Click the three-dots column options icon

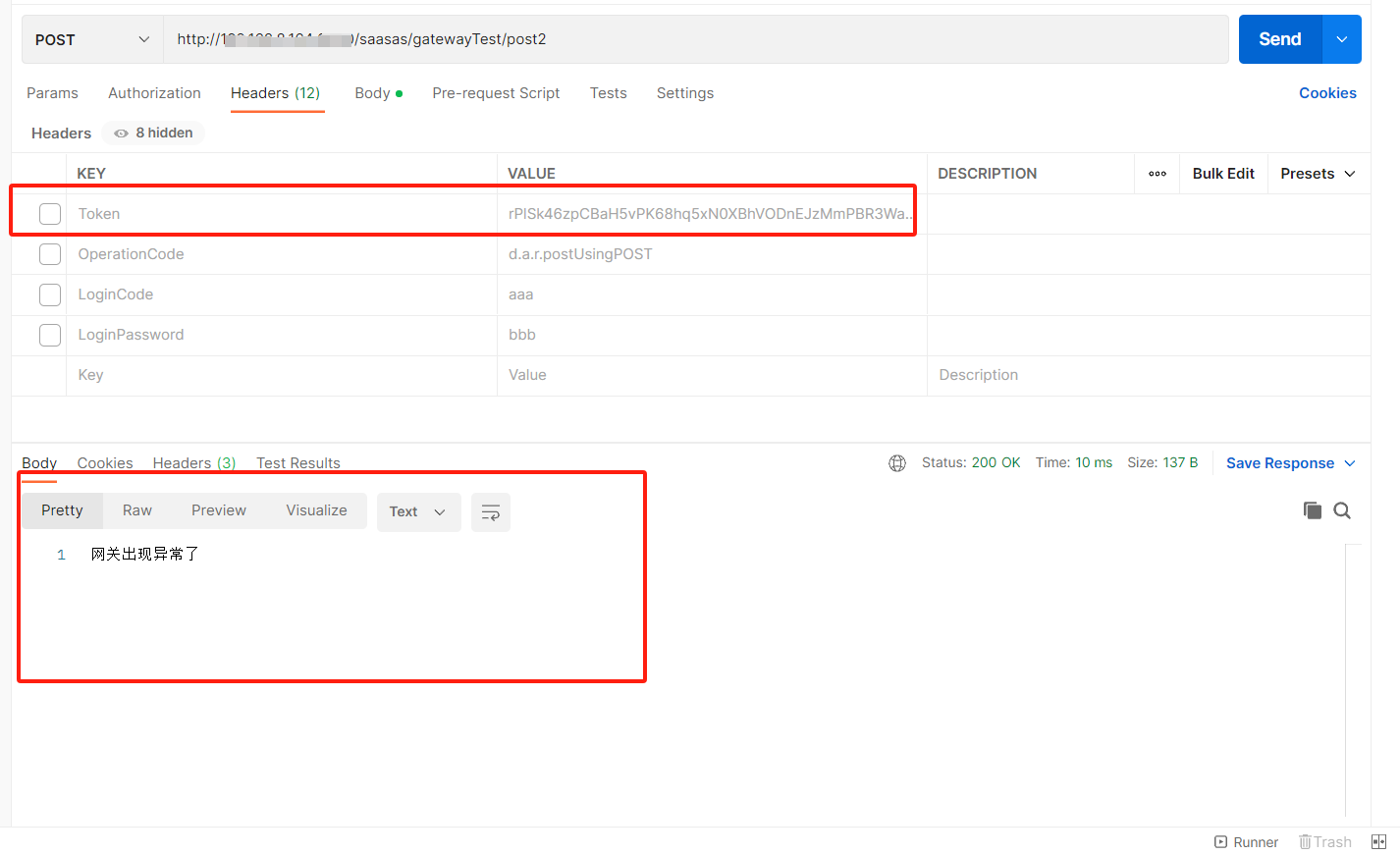point(1158,174)
